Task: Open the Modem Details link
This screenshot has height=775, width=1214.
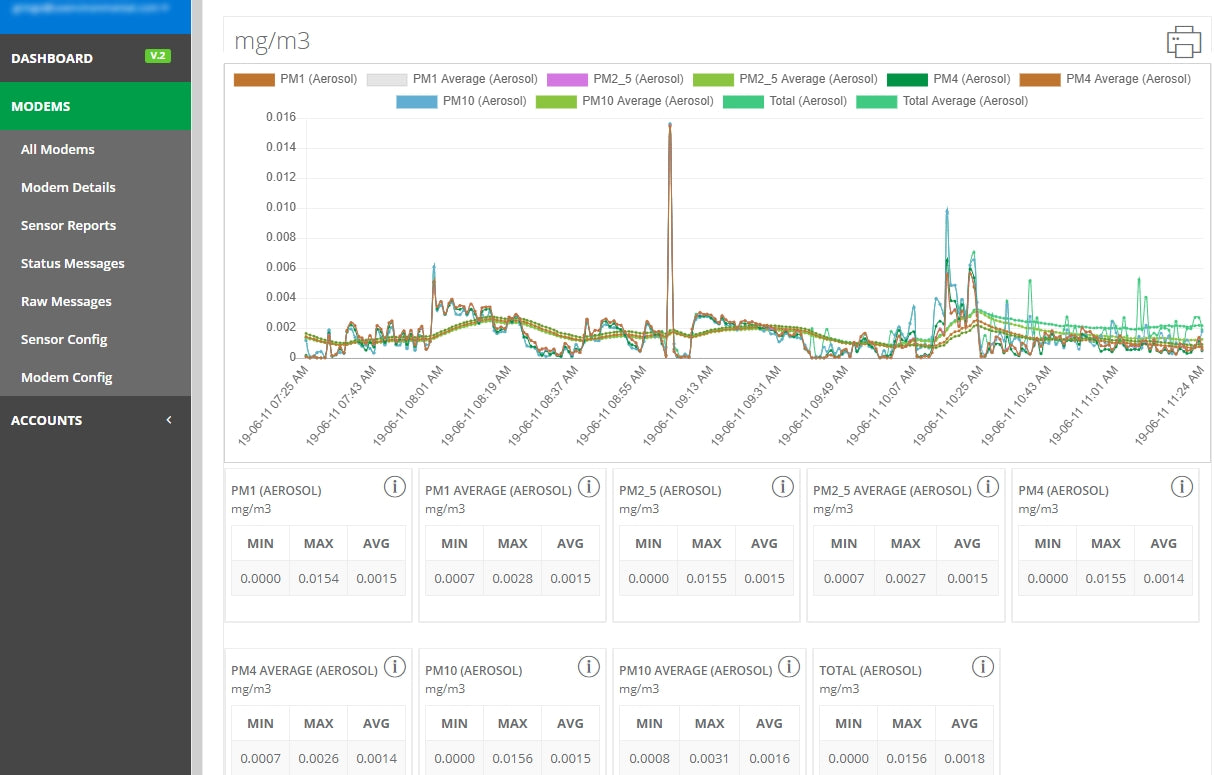Action: 68,187
